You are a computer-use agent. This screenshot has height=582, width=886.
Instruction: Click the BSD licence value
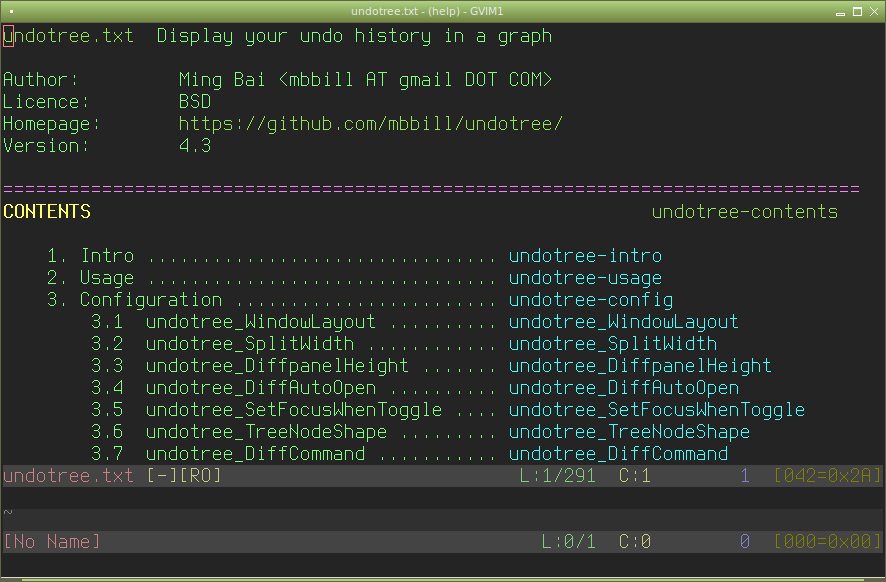195,101
